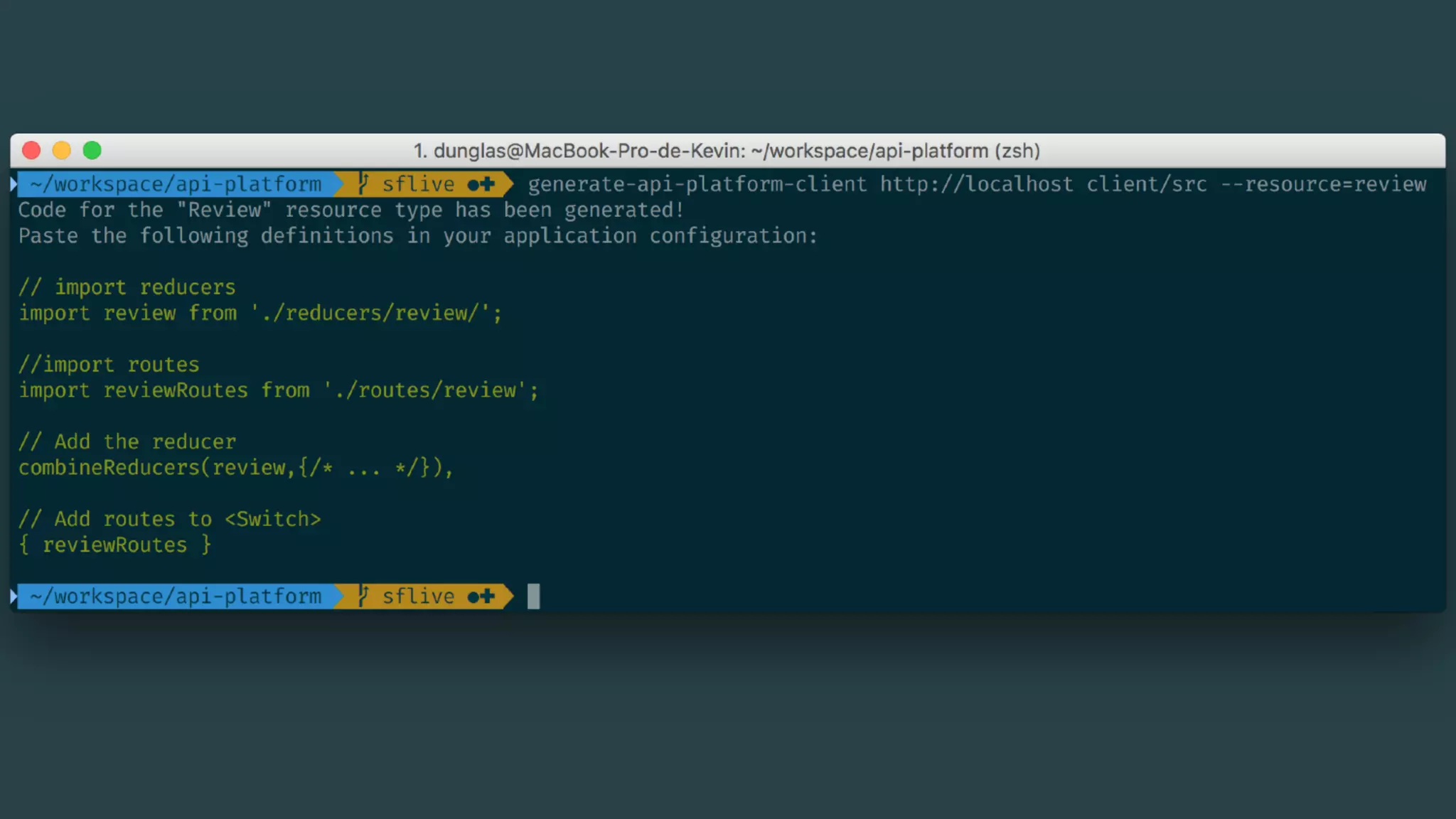The image size is (1456, 819).
Task: Click the --resource=review argument text
Action: pos(1323,184)
